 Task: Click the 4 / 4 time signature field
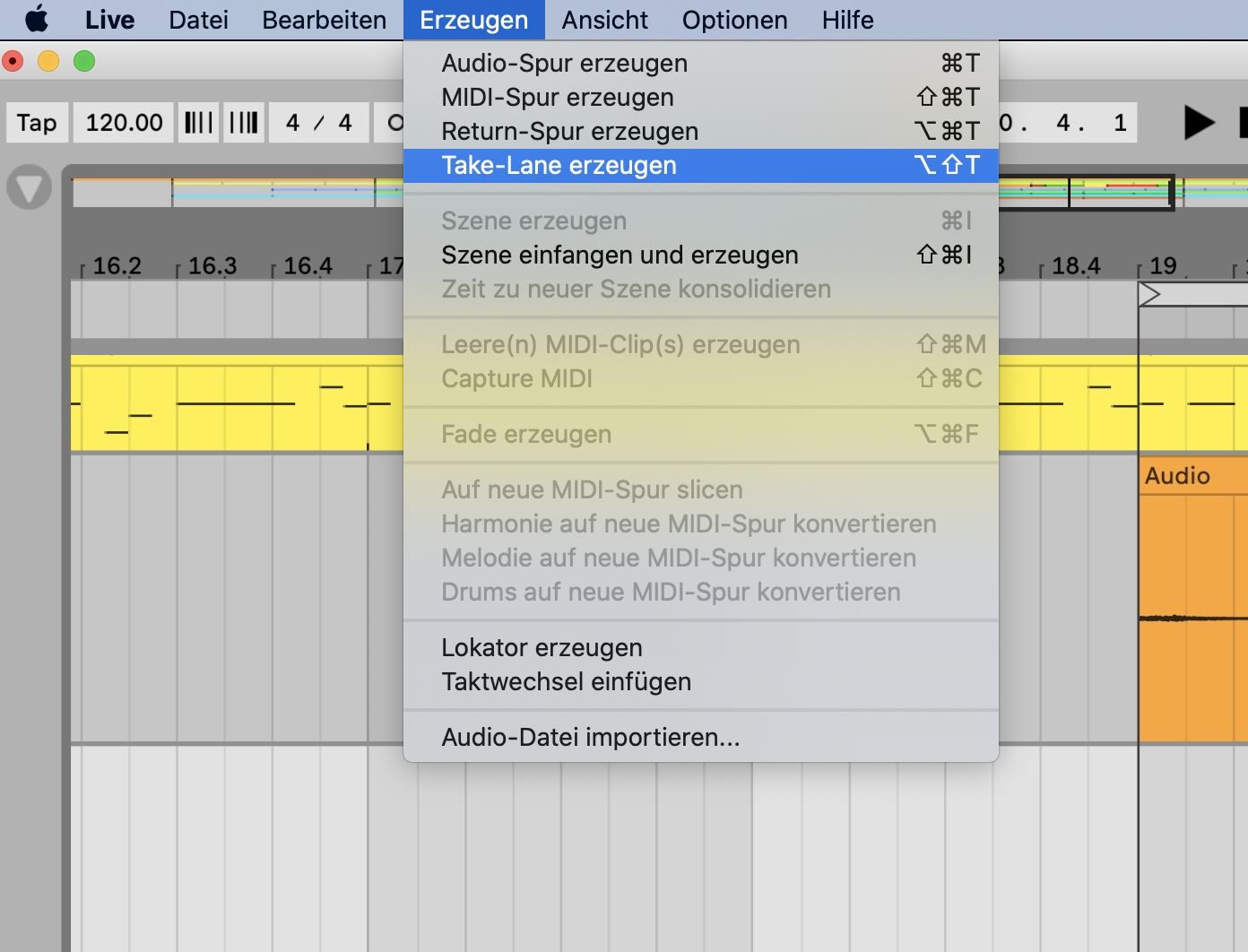318,123
